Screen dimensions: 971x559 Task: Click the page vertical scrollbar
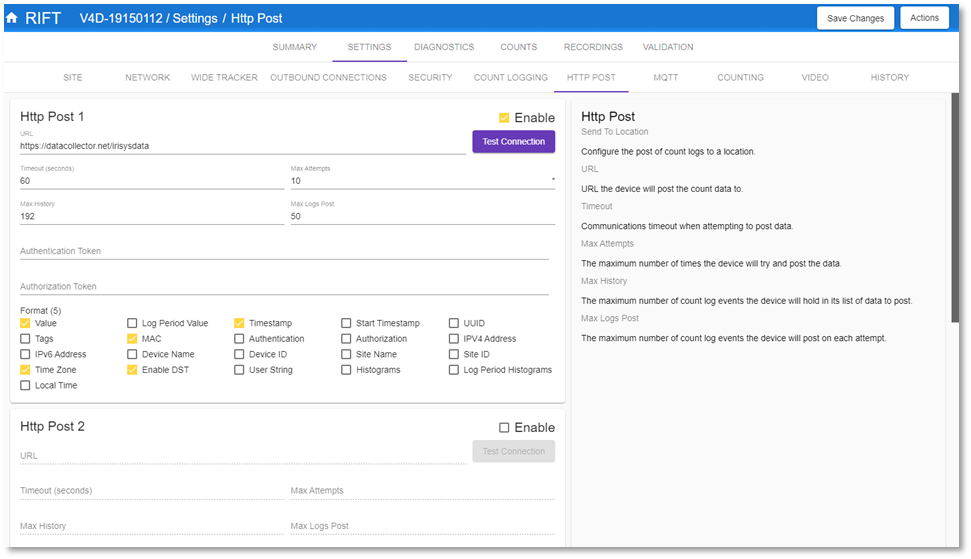[954, 208]
